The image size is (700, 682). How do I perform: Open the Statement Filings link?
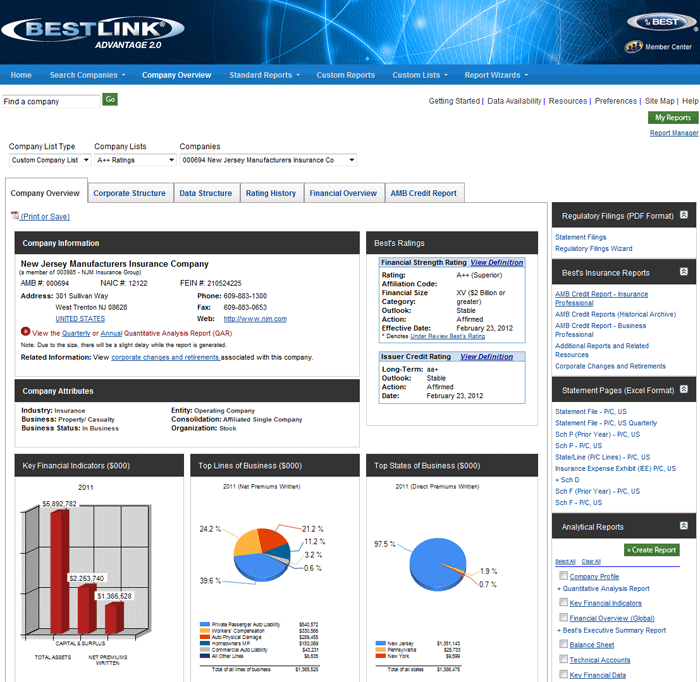pyautogui.click(x=580, y=237)
